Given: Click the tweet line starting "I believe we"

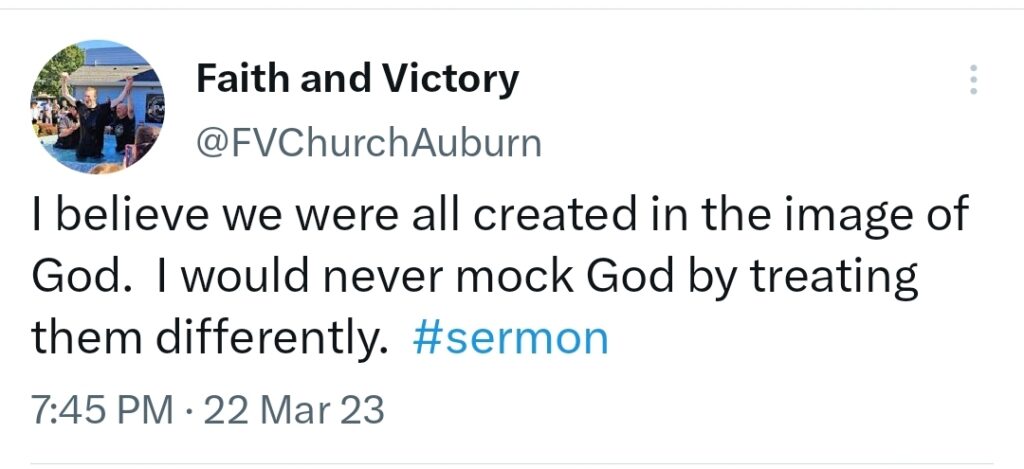Looking at the screenshot, I should (x=500, y=216).
